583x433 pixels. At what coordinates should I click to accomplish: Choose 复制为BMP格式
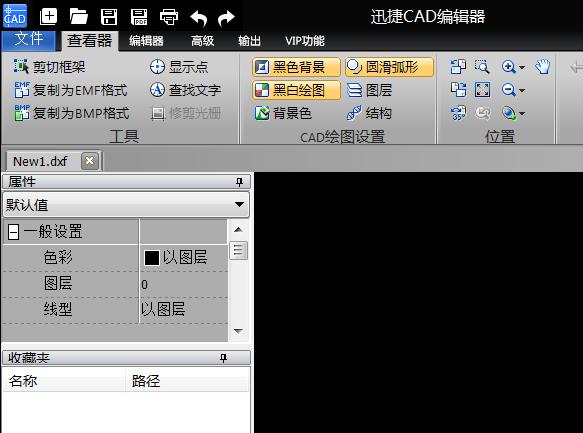pos(71,113)
